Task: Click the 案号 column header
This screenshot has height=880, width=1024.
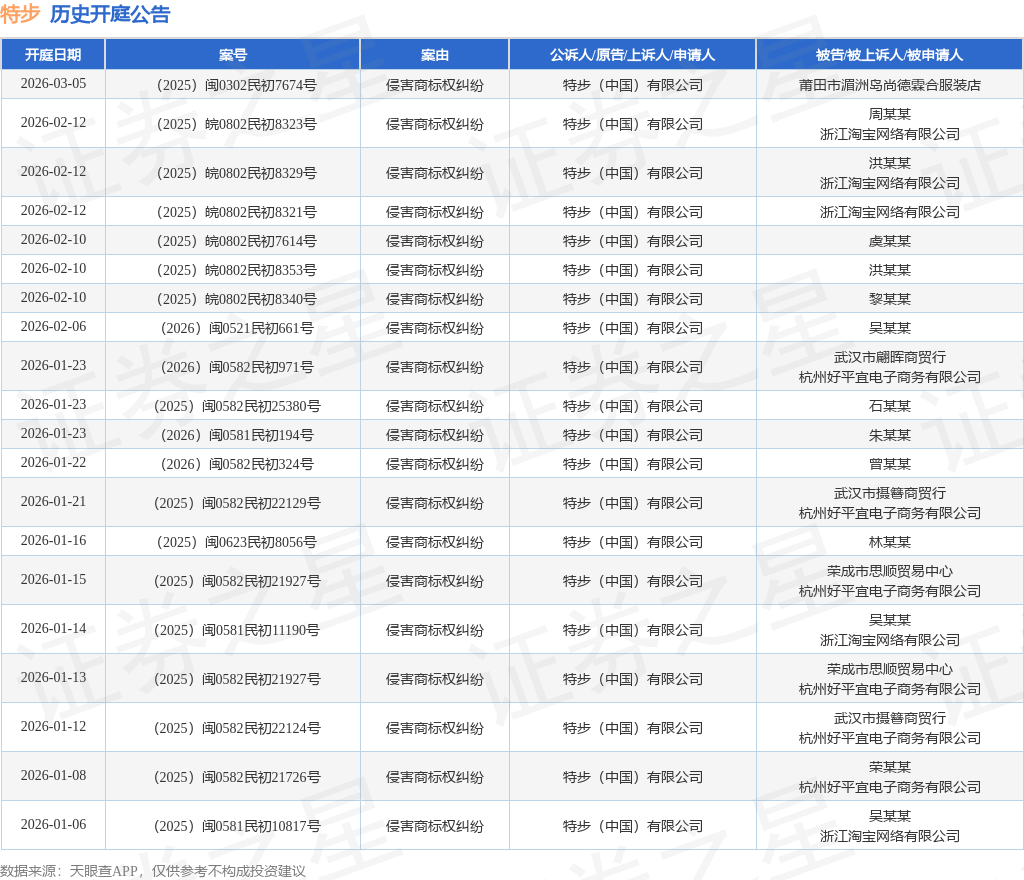Action: coord(232,55)
